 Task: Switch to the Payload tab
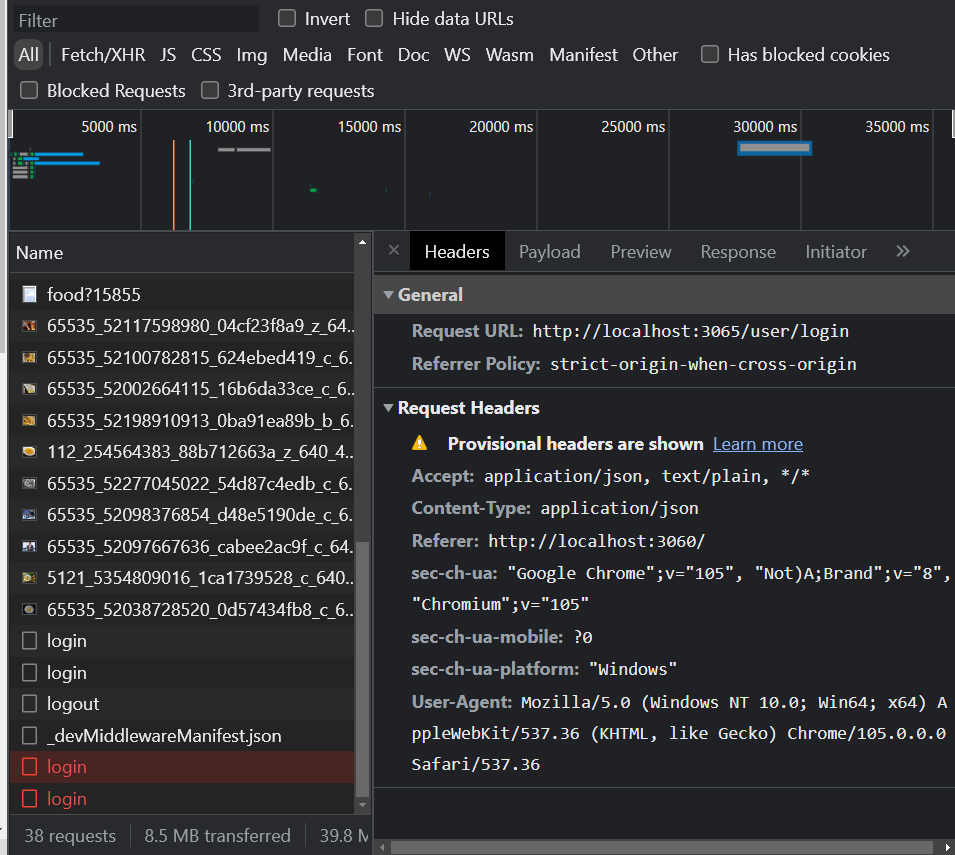click(549, 251)
